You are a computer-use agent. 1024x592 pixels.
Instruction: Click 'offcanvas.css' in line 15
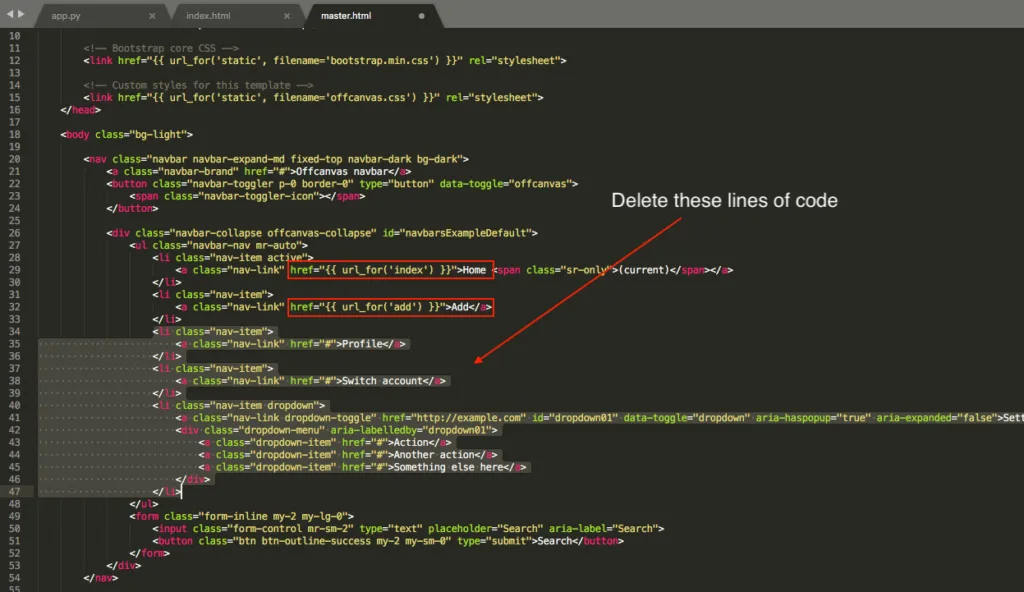(x=368, y=97)
